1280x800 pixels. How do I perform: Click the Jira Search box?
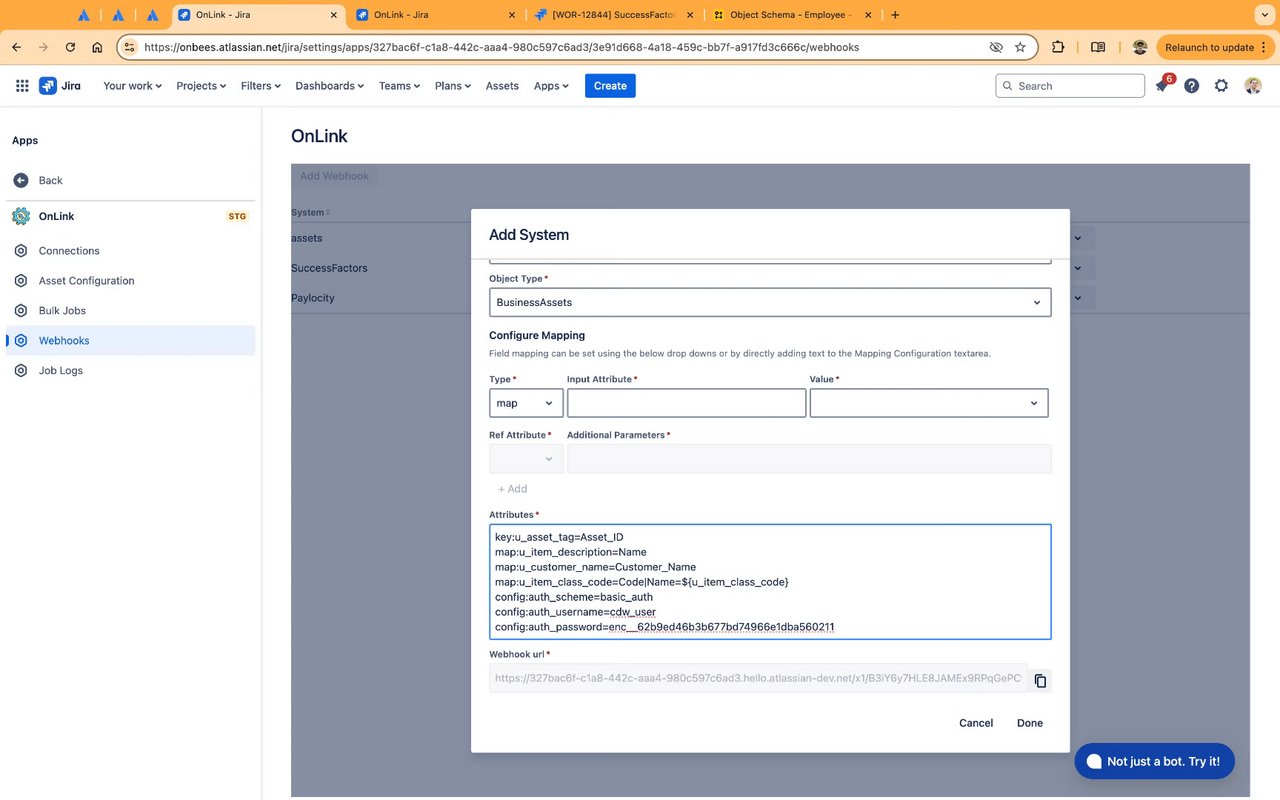pyautogui.click(x=1070, y=86)
